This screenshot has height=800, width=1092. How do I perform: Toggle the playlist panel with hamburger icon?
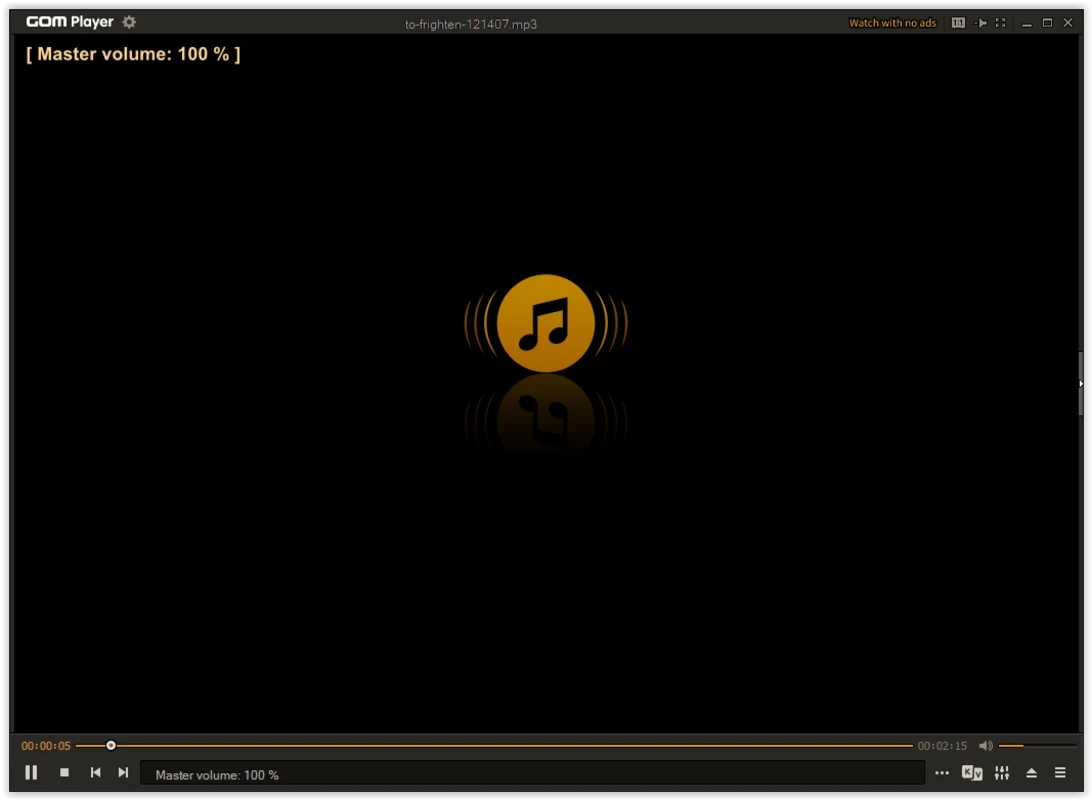click(x=1061, y=773)
